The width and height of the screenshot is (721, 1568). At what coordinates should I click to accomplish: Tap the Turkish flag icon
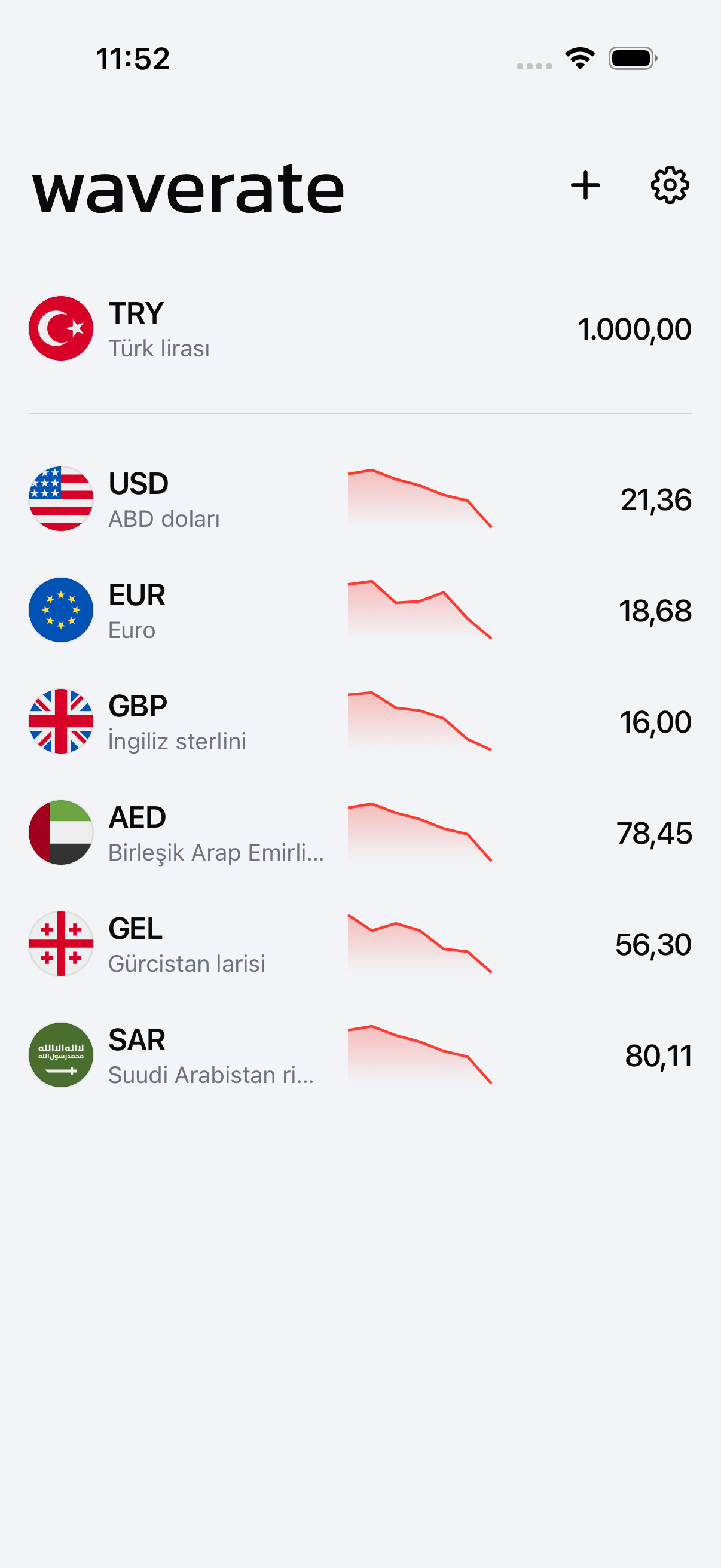[x=61, y=329]
